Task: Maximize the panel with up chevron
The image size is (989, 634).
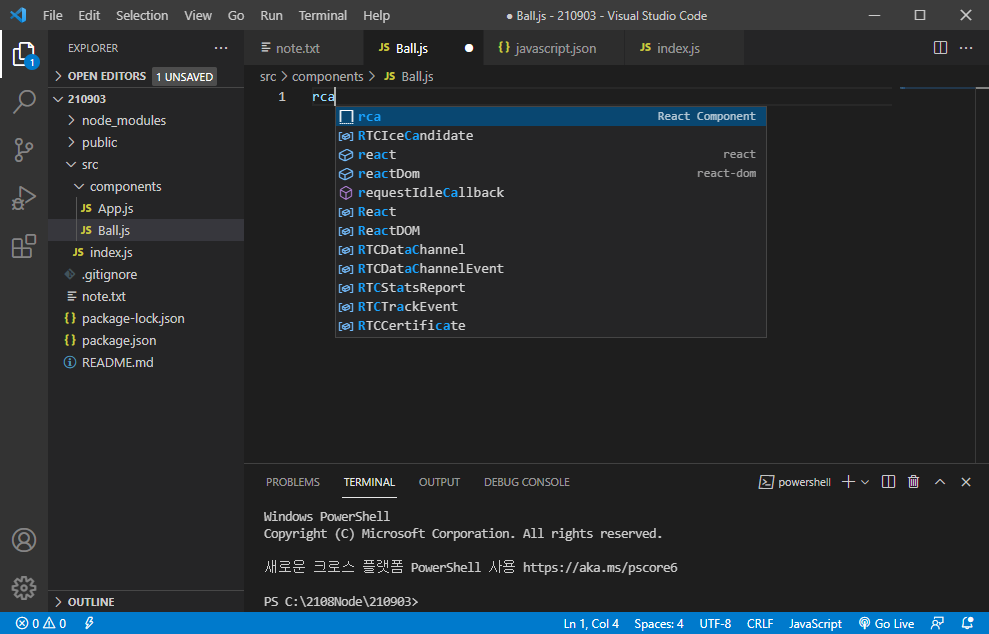Action: pos(940,482)
